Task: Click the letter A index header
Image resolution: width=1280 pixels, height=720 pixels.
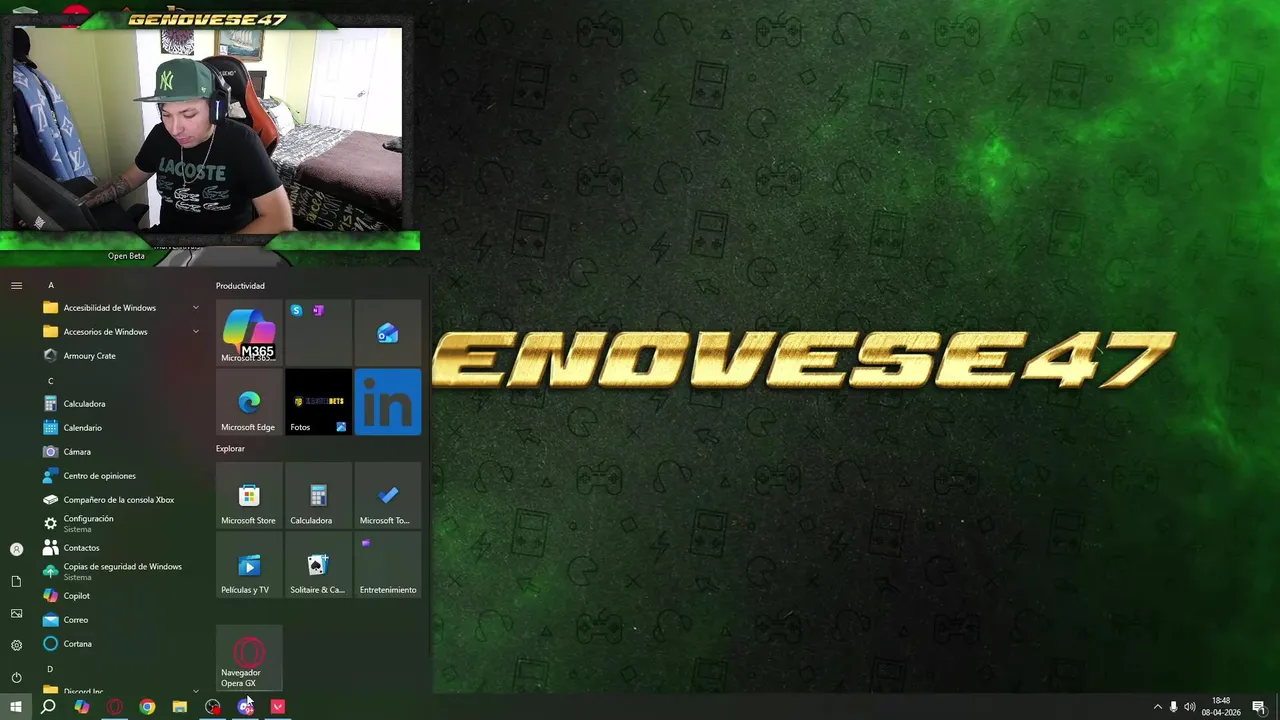Action: [51, 285]
